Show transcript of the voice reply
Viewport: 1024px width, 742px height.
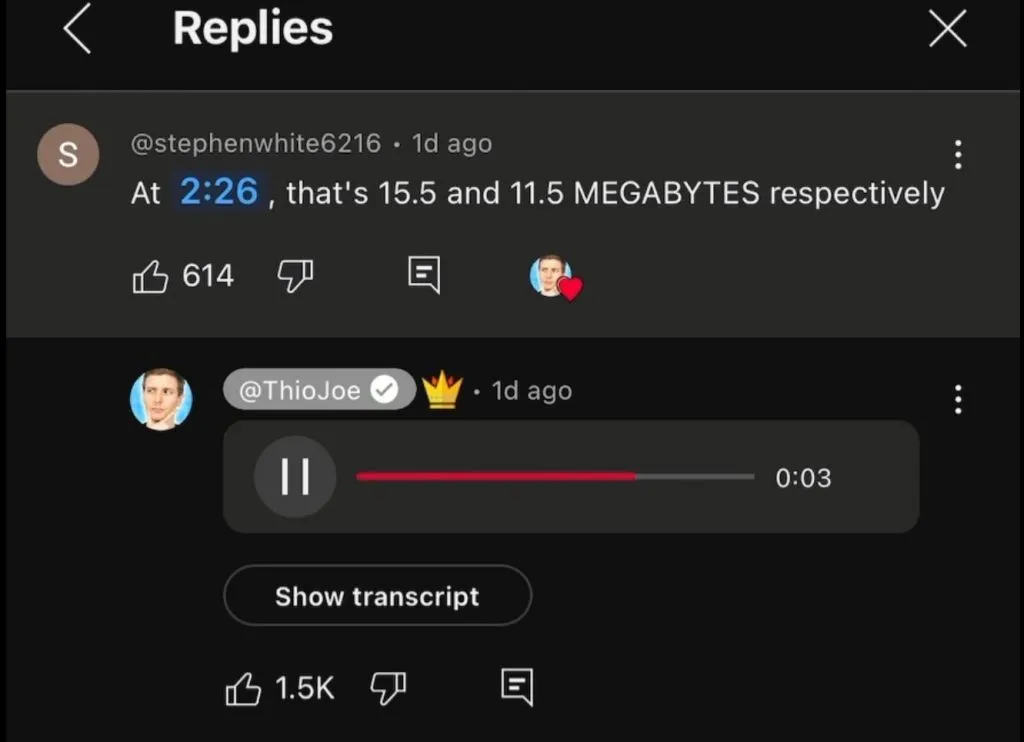(377, 596)
